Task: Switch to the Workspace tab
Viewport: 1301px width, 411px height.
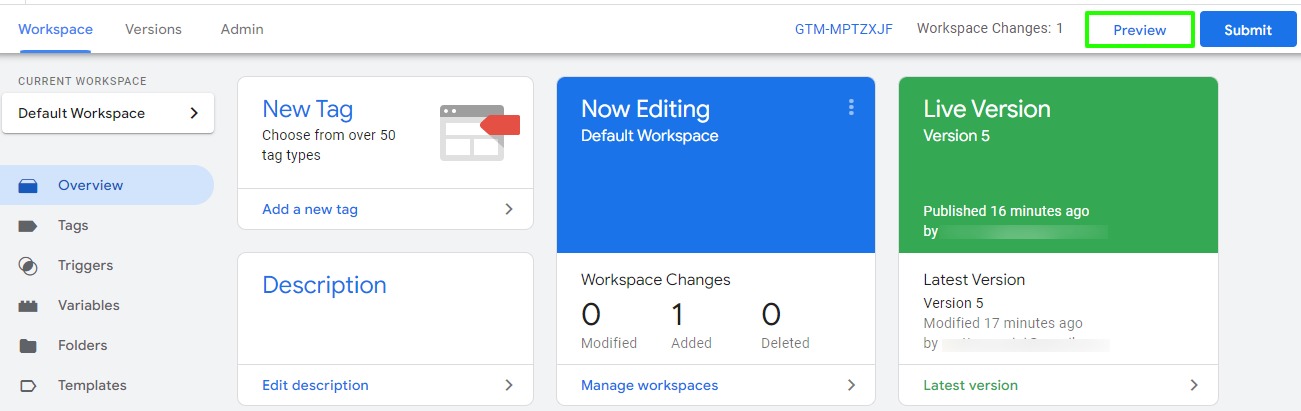Action: tap(55, 29)
